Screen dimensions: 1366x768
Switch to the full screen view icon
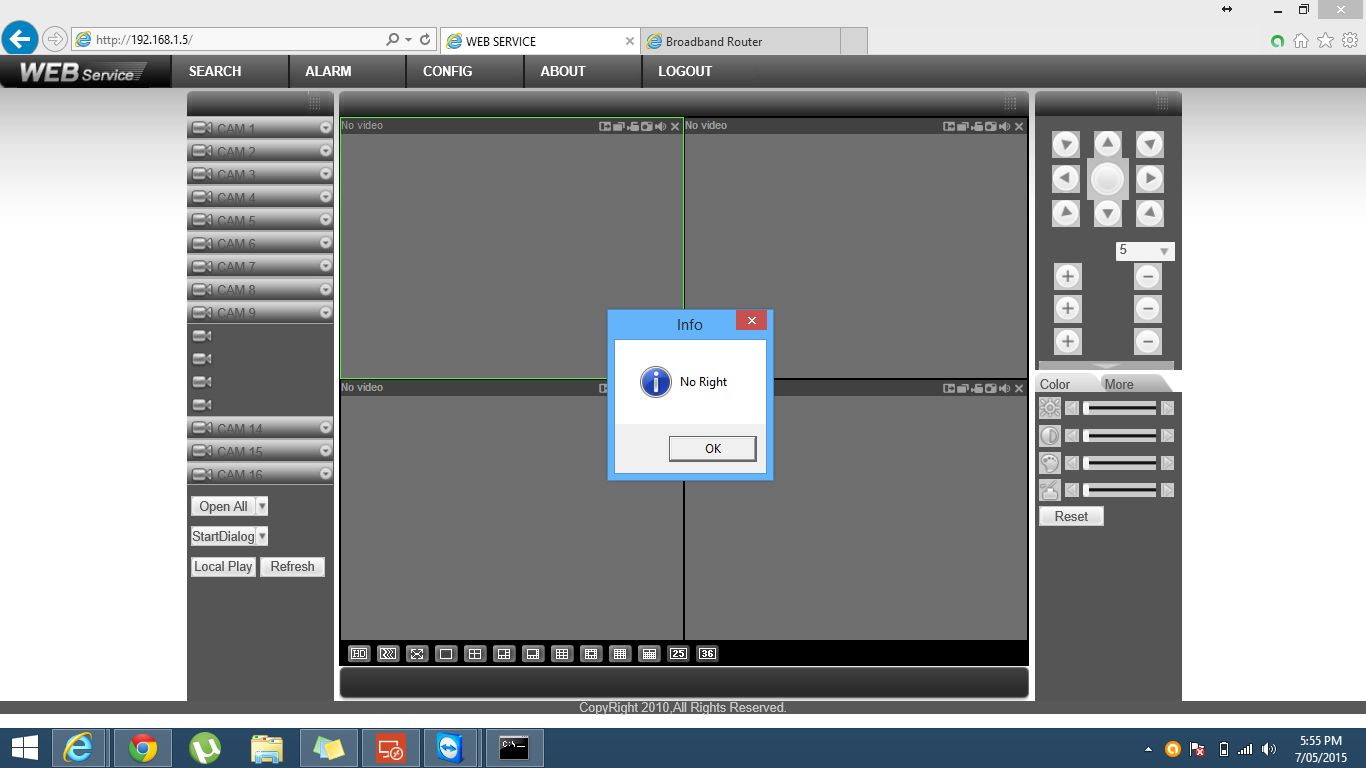tap(417, 654)
